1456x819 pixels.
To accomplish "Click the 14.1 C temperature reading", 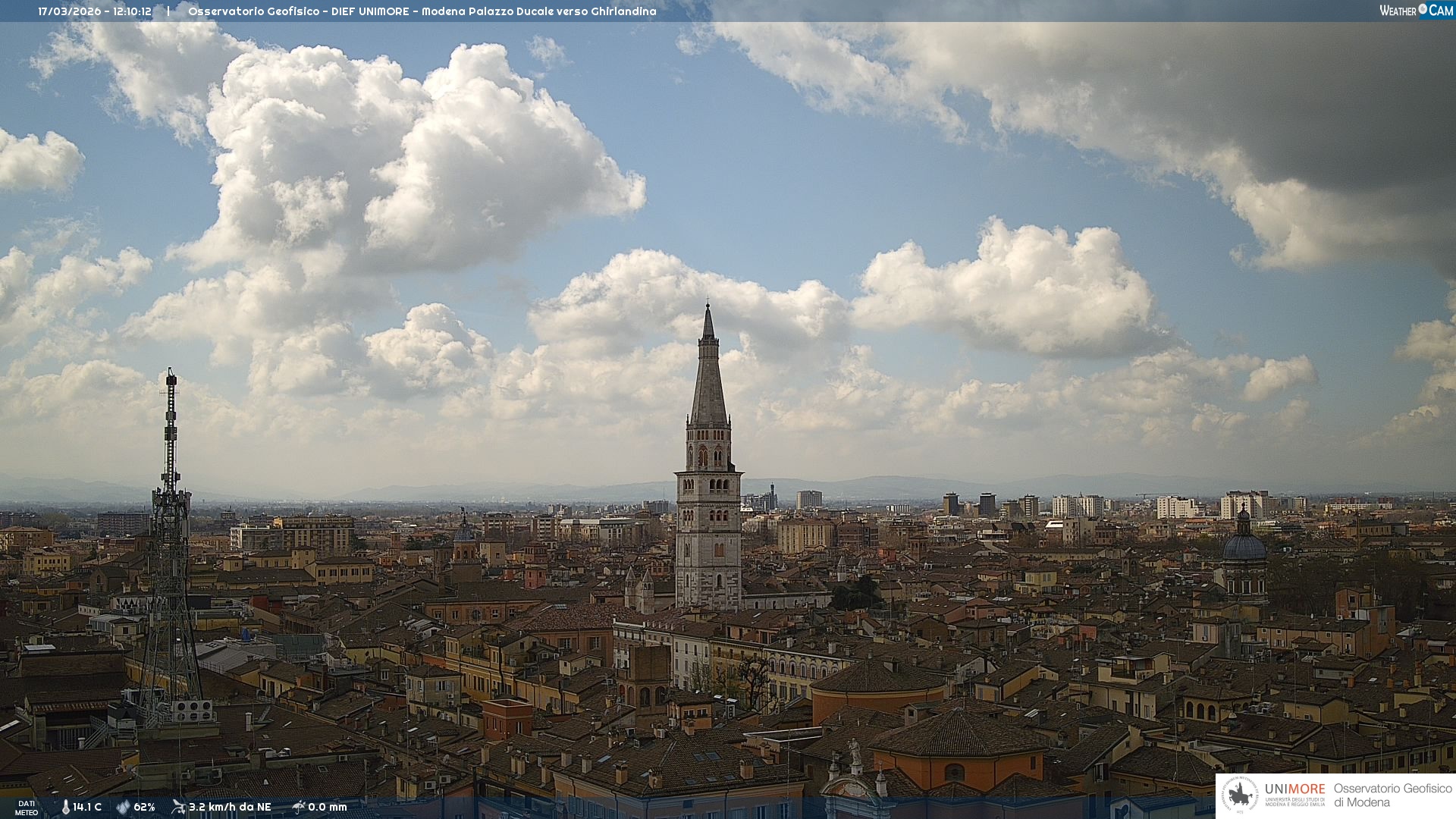I will click(x=87, y=807).
